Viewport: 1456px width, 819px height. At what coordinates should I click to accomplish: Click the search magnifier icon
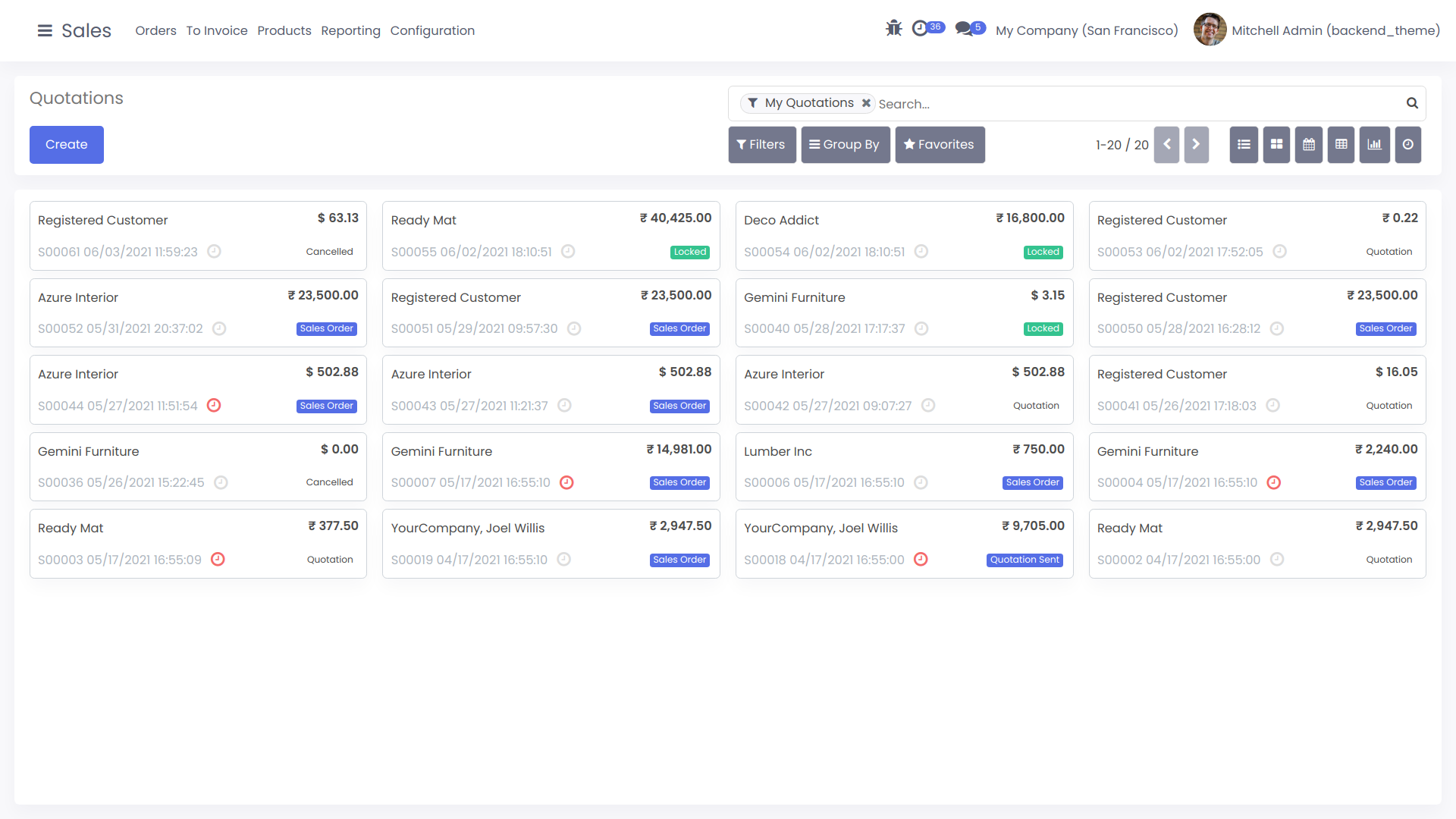[x=1412, y=103]
